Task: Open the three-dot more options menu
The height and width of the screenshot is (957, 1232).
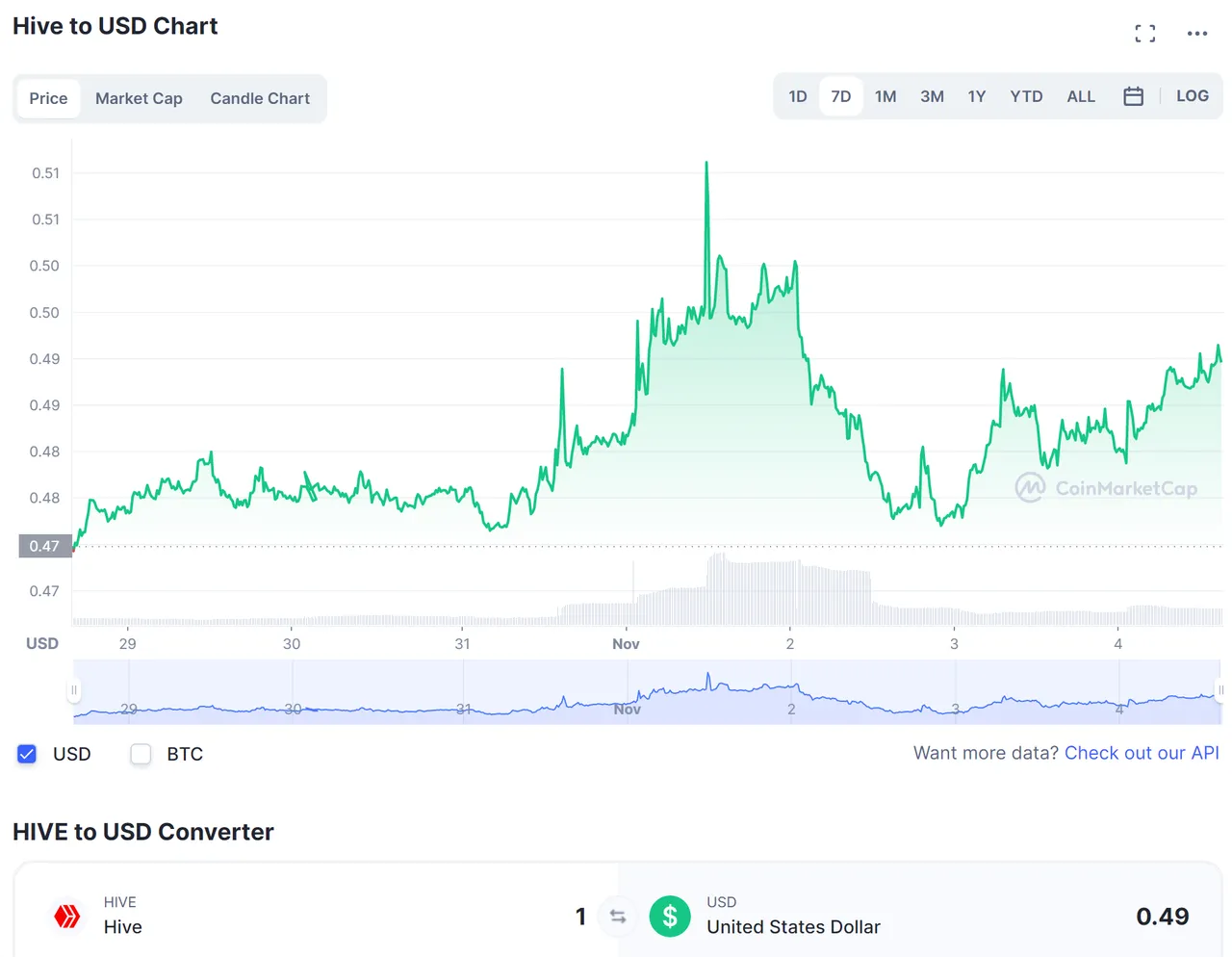Action: click(x=1197, y=34)
